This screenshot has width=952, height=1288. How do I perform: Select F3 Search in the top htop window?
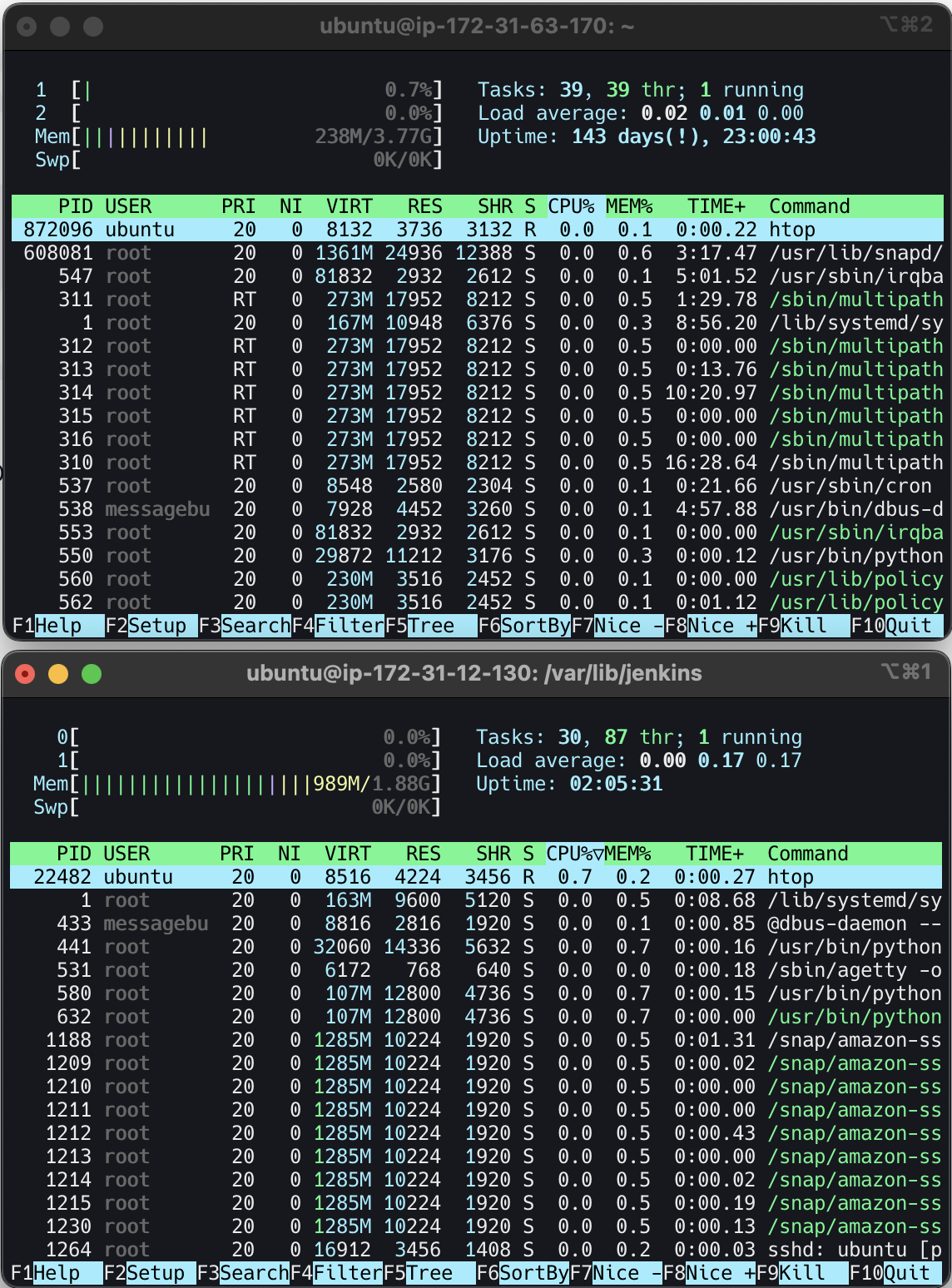coord(245,626)
